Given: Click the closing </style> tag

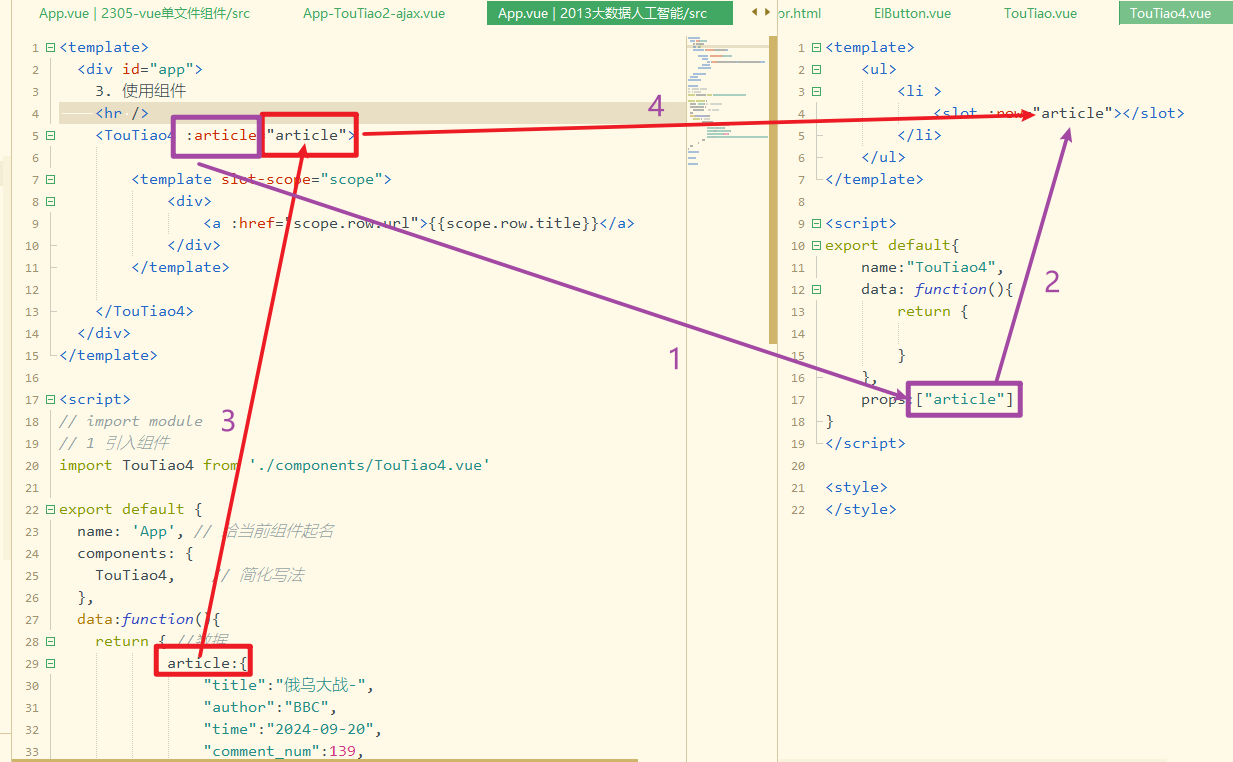Looking at the screenshot, I should [861, 510].
